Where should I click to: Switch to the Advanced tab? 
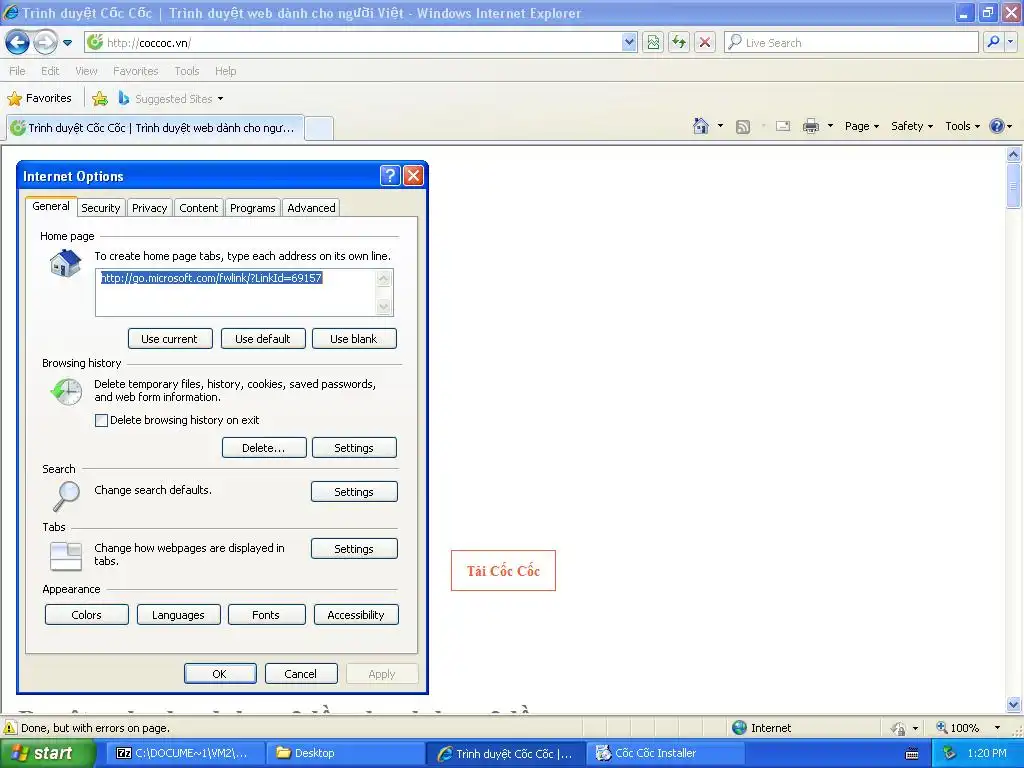pos(312,208)
